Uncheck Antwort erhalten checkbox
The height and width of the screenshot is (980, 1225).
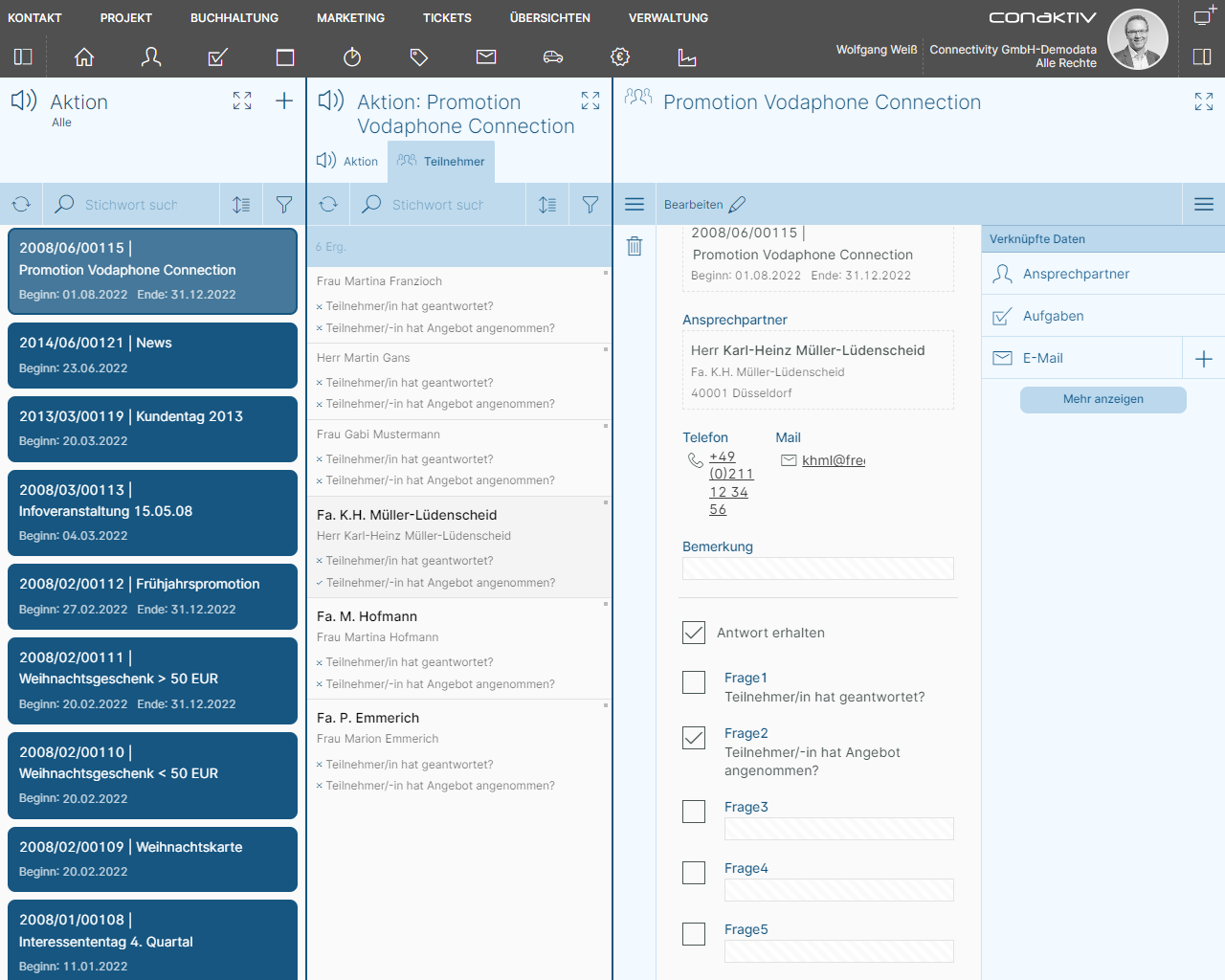point(694,632)
